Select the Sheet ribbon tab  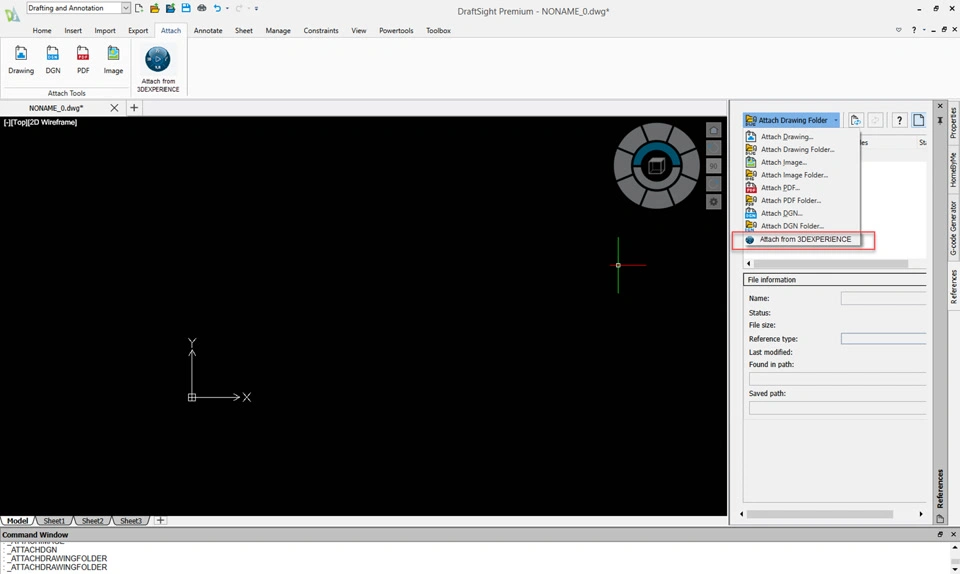pyautogui.click(x=244, y=31)
